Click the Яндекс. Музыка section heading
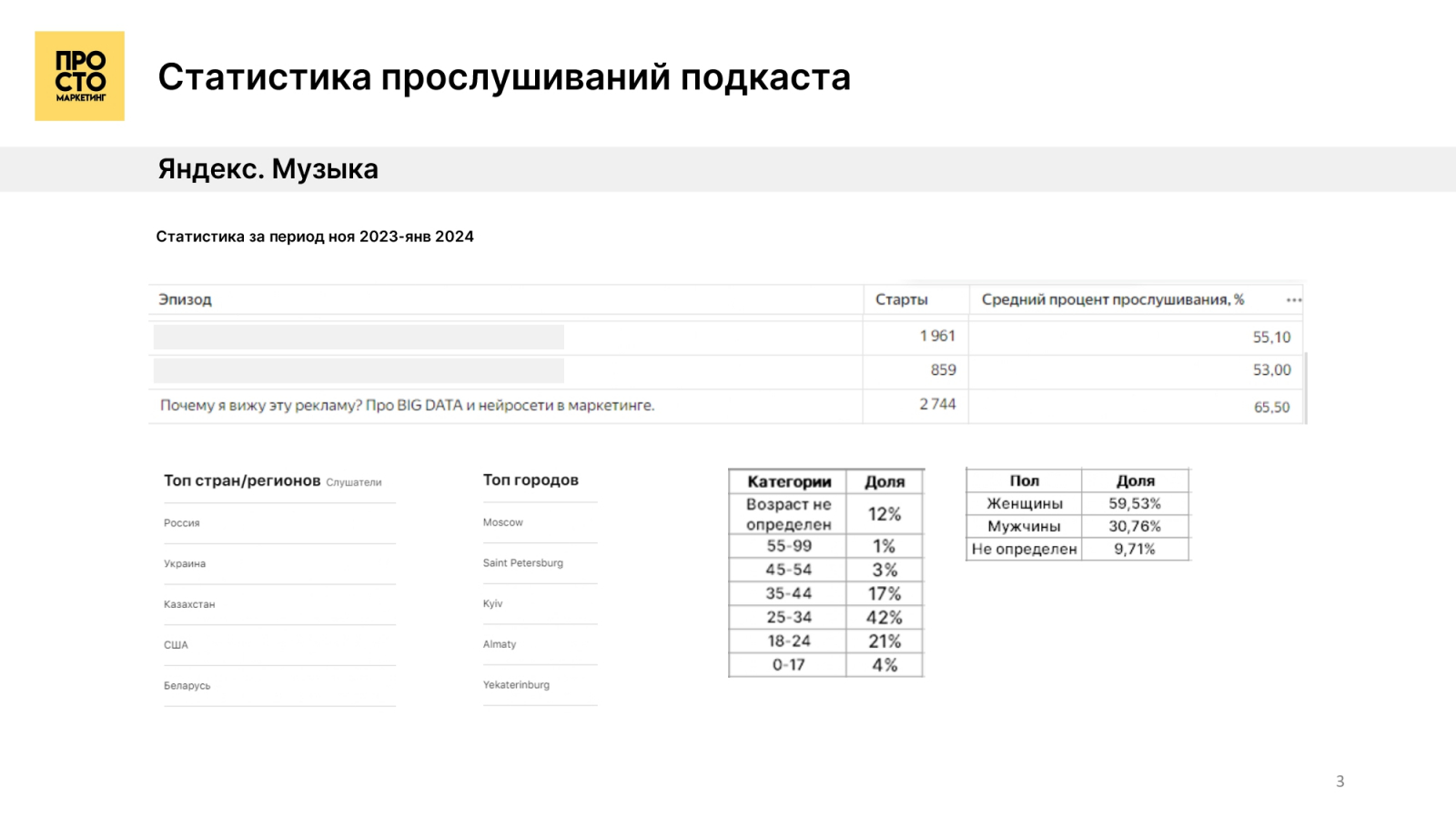1456x819 pixels. (x=268, y=169)
